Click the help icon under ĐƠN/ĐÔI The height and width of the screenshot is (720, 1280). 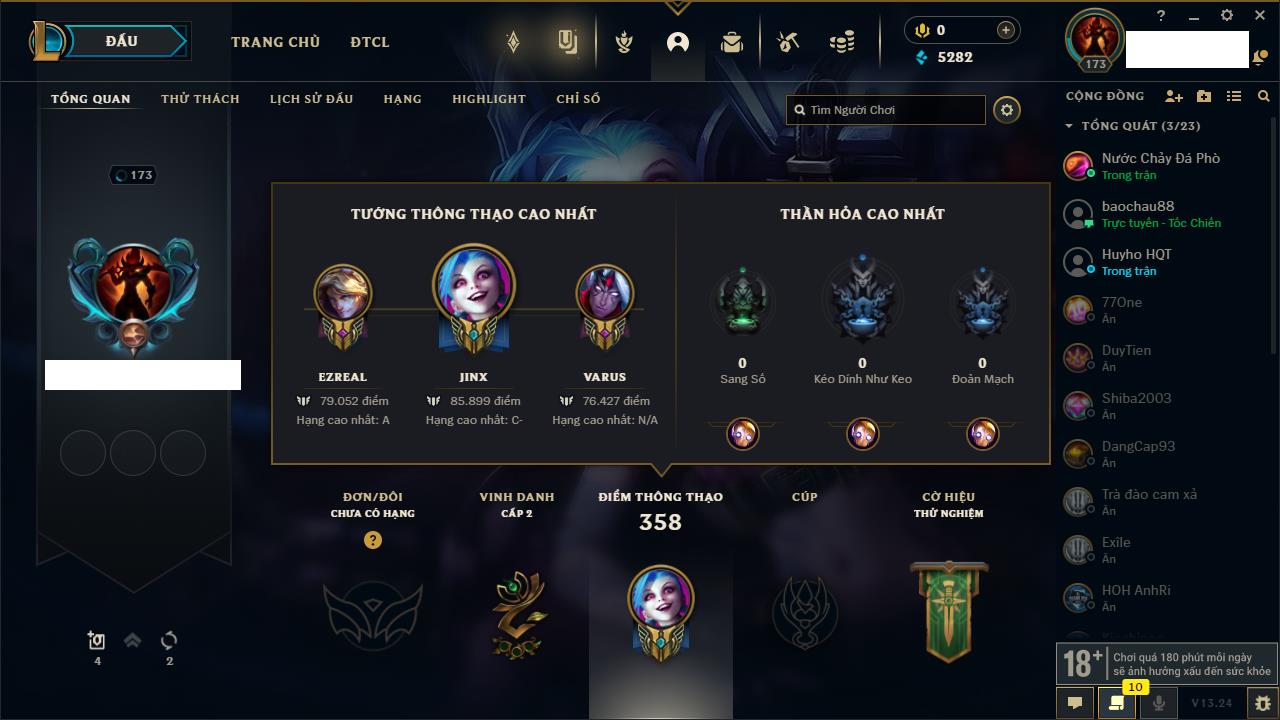(x=373, y=540)
